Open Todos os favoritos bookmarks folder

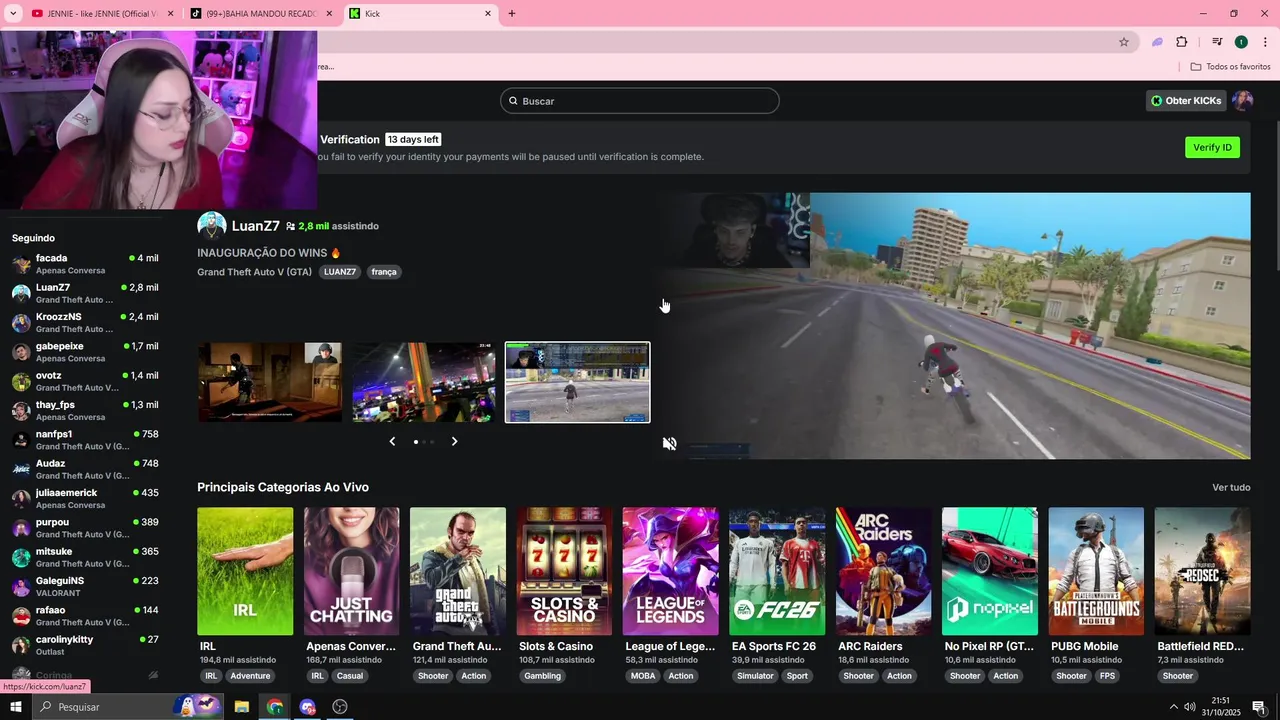(x=1230, y=67)
